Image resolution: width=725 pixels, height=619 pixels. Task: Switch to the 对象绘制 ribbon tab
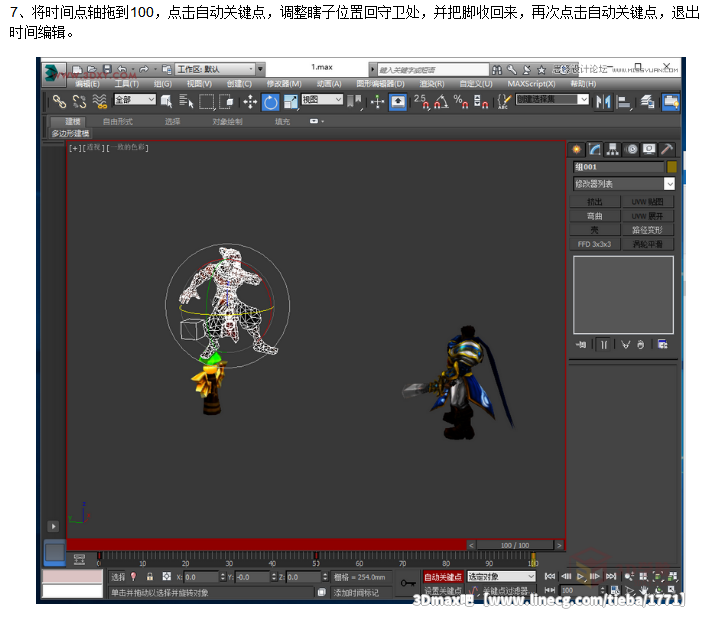click(227, 122)
